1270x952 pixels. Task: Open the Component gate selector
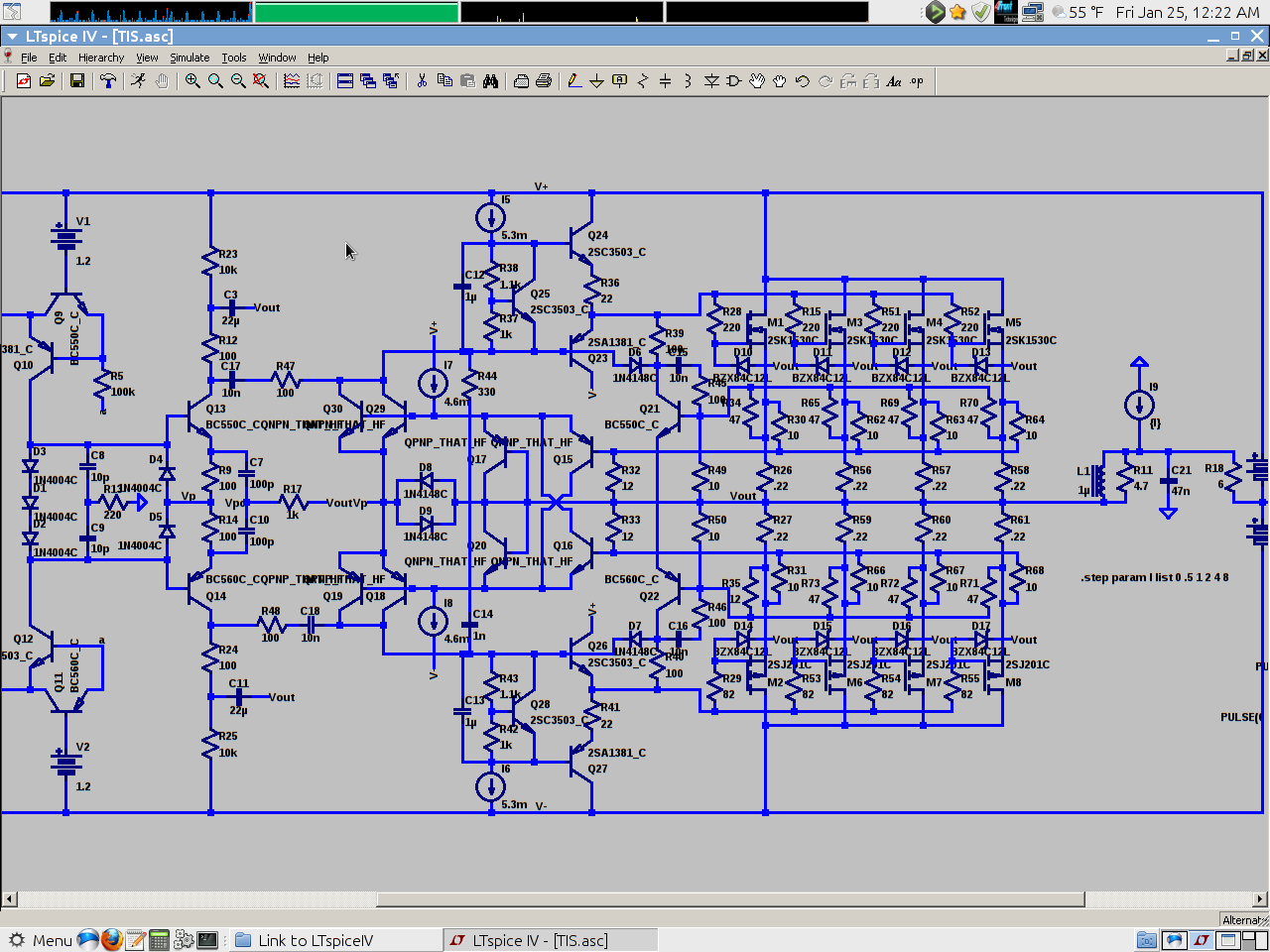pos(734,81)
